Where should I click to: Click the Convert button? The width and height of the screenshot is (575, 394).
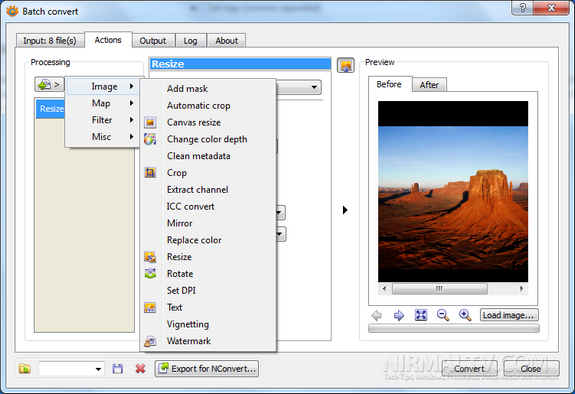point(469,369)
